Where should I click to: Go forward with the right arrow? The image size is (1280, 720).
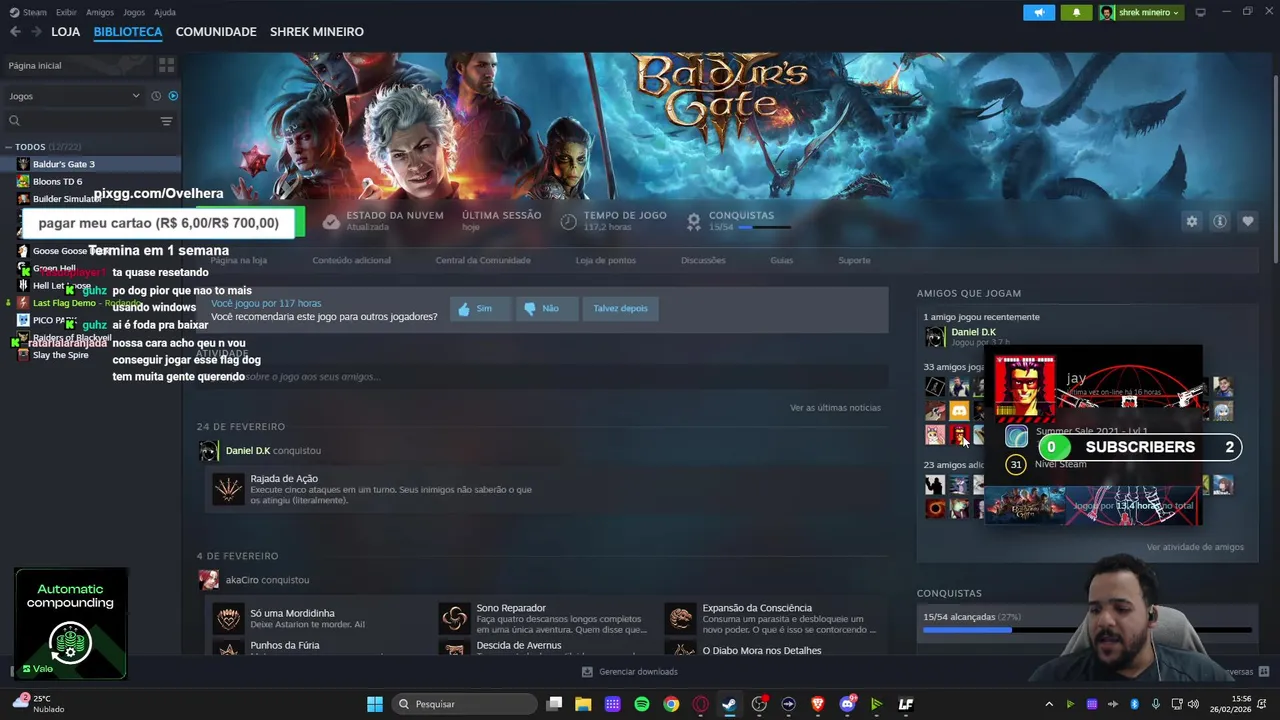point(36,32)
